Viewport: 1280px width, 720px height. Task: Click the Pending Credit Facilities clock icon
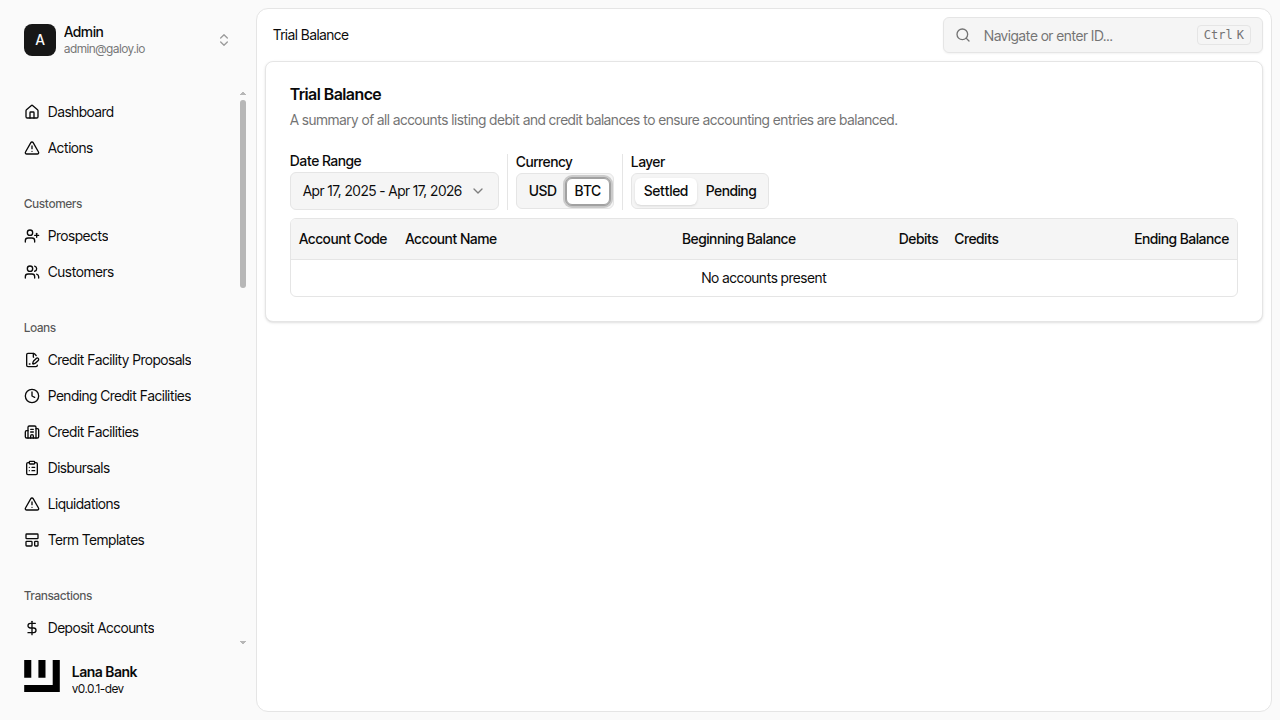pyautogui.click(x=31, y=395)
